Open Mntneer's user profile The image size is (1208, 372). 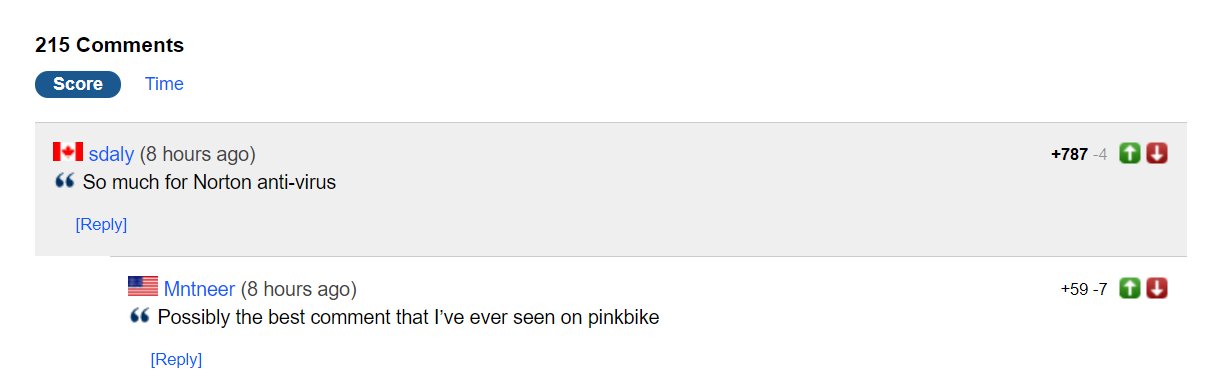pos(199,289)
